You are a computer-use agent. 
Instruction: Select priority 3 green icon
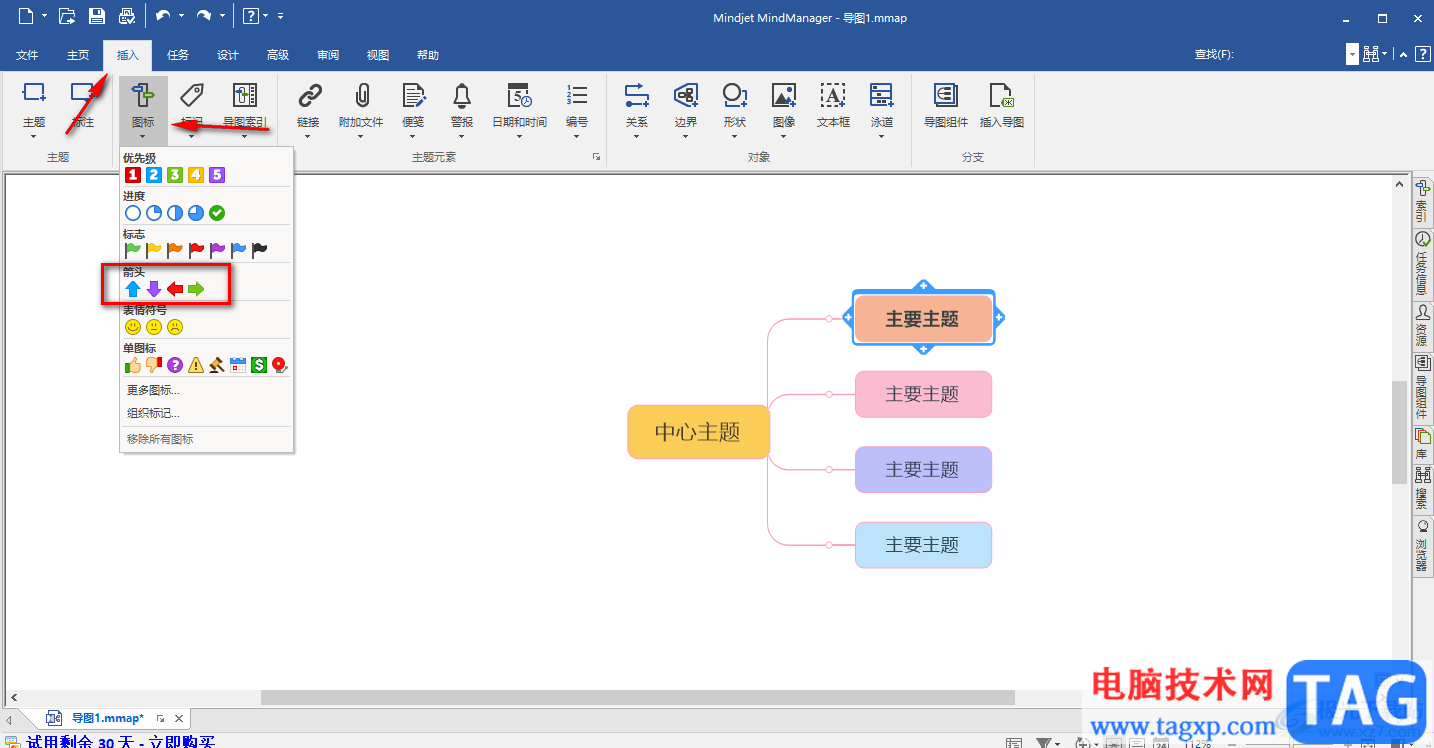click(x=175, y=175)
